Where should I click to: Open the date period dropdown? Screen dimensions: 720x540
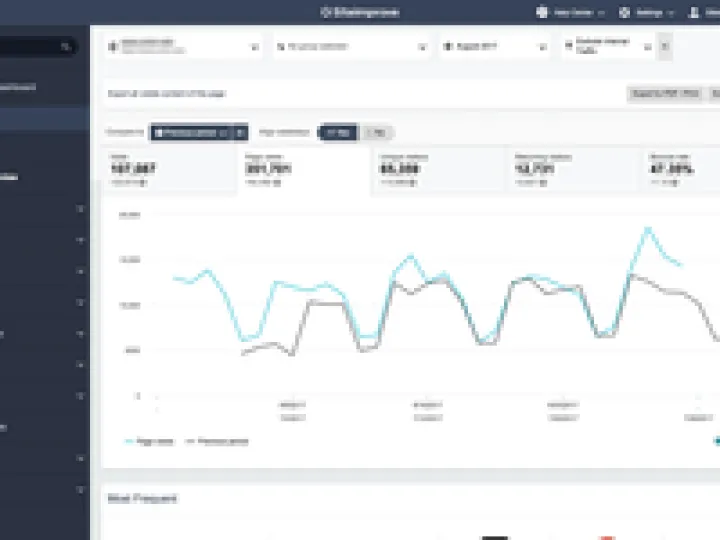(492, 46)
